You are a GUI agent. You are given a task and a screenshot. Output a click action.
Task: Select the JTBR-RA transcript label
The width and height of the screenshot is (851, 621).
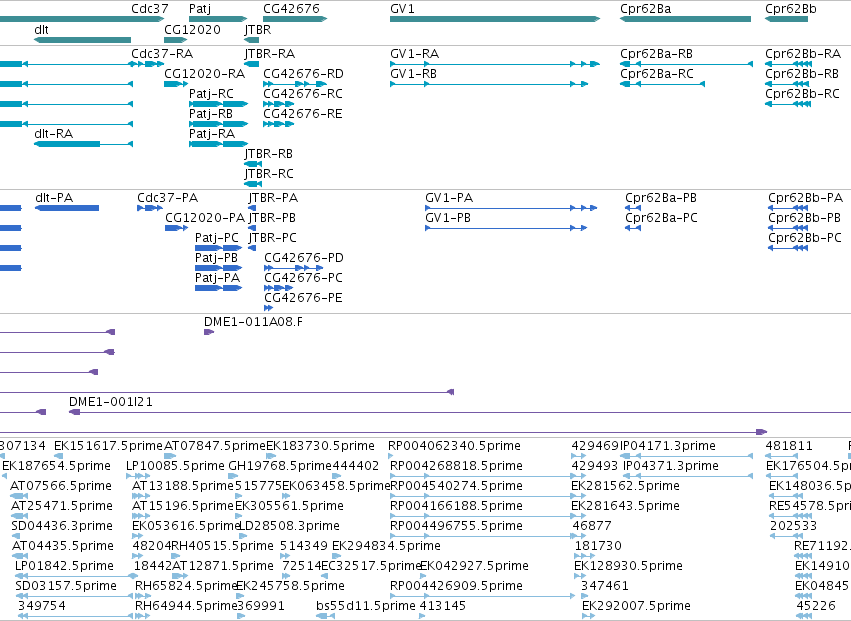pos(270,54)
